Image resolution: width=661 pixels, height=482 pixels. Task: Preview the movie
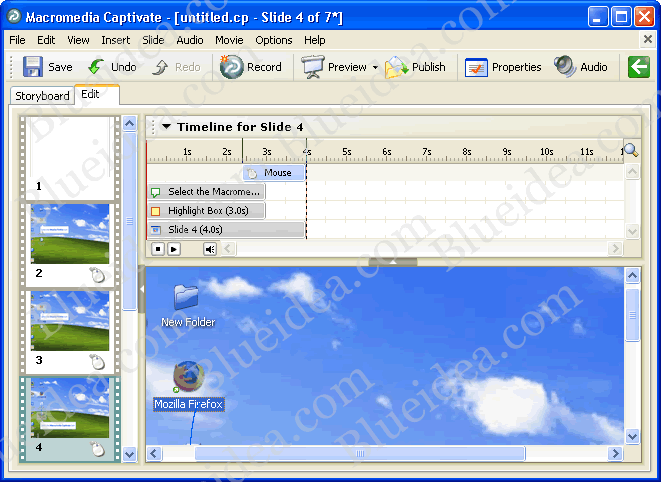click(x=333, y=67)
